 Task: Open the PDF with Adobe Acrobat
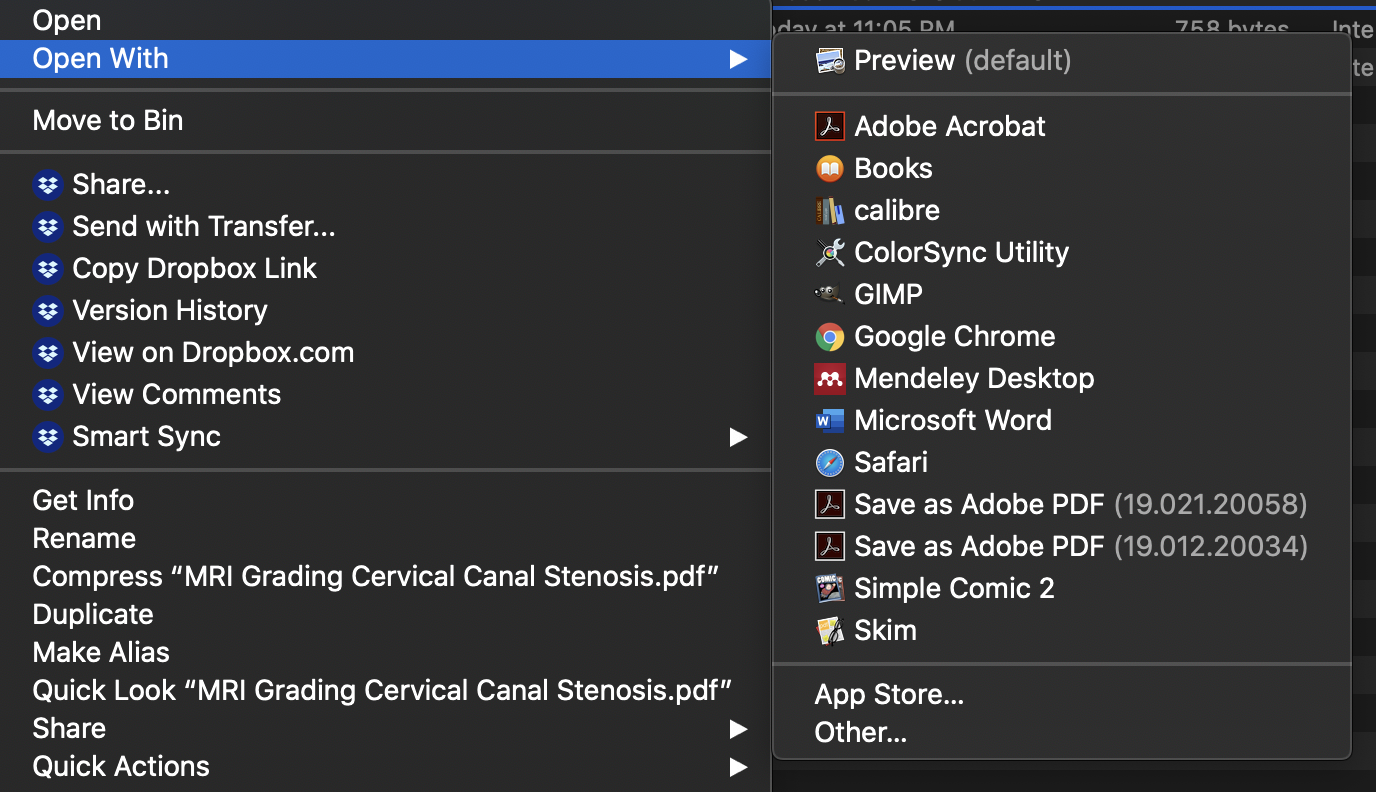pyautogui.click(x=949, y=126)
